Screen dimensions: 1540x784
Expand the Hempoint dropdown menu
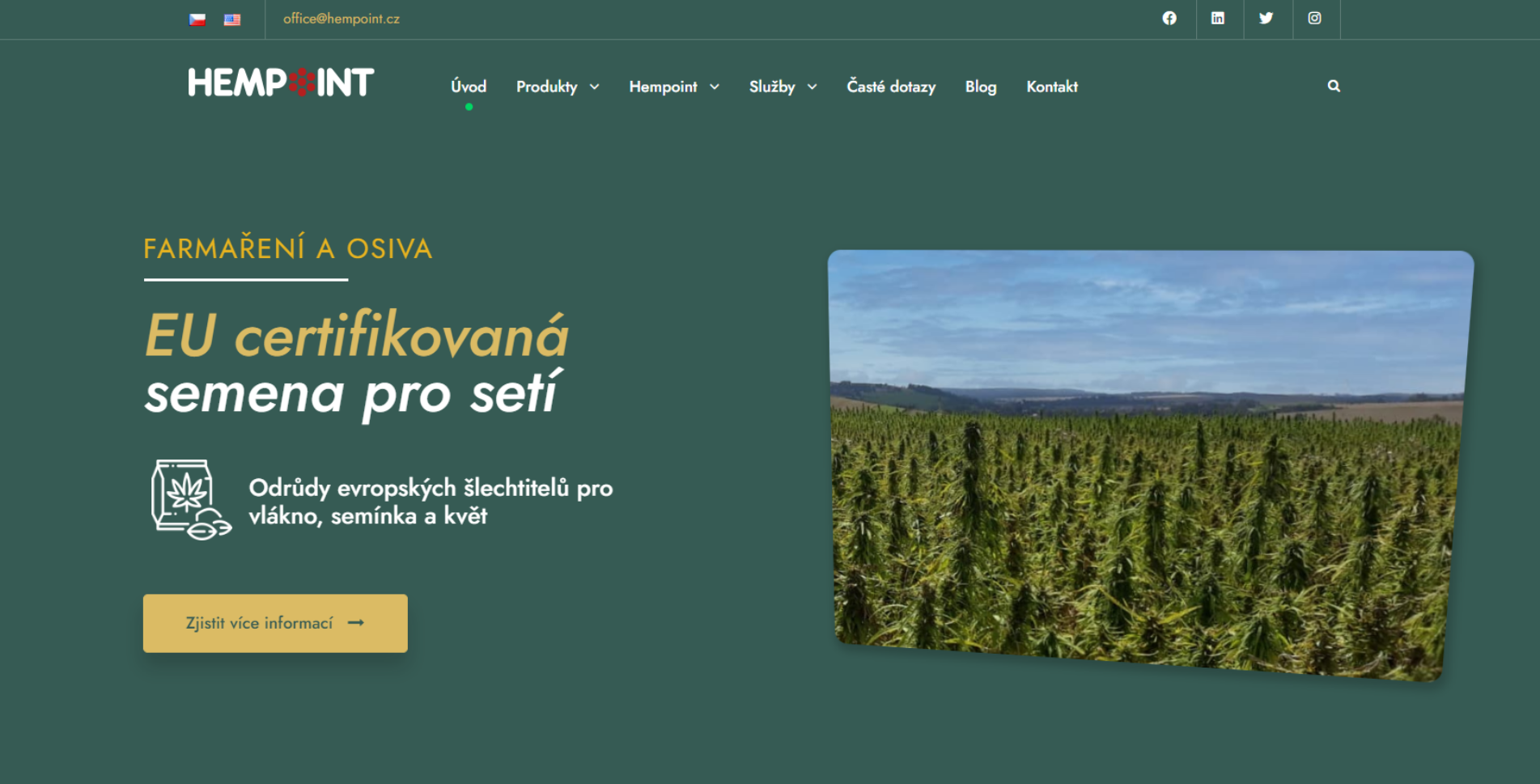[x=674, y=87]
